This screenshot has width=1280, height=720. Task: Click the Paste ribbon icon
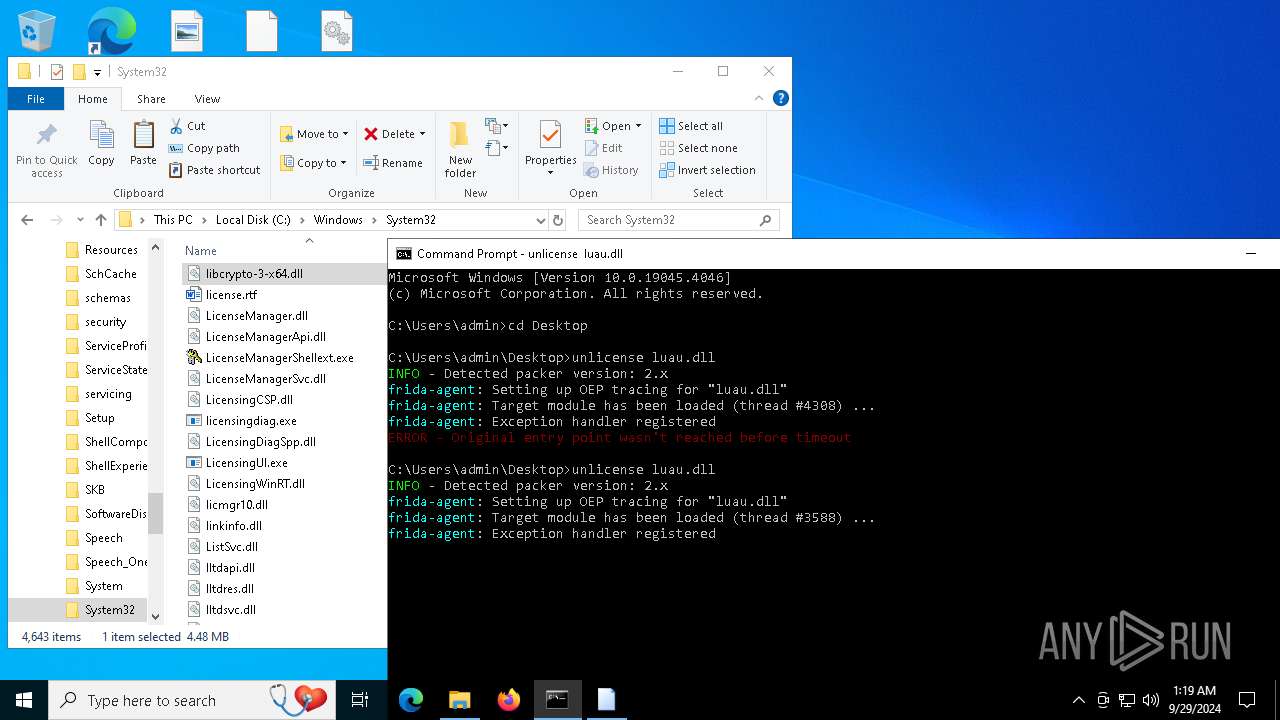143,143
